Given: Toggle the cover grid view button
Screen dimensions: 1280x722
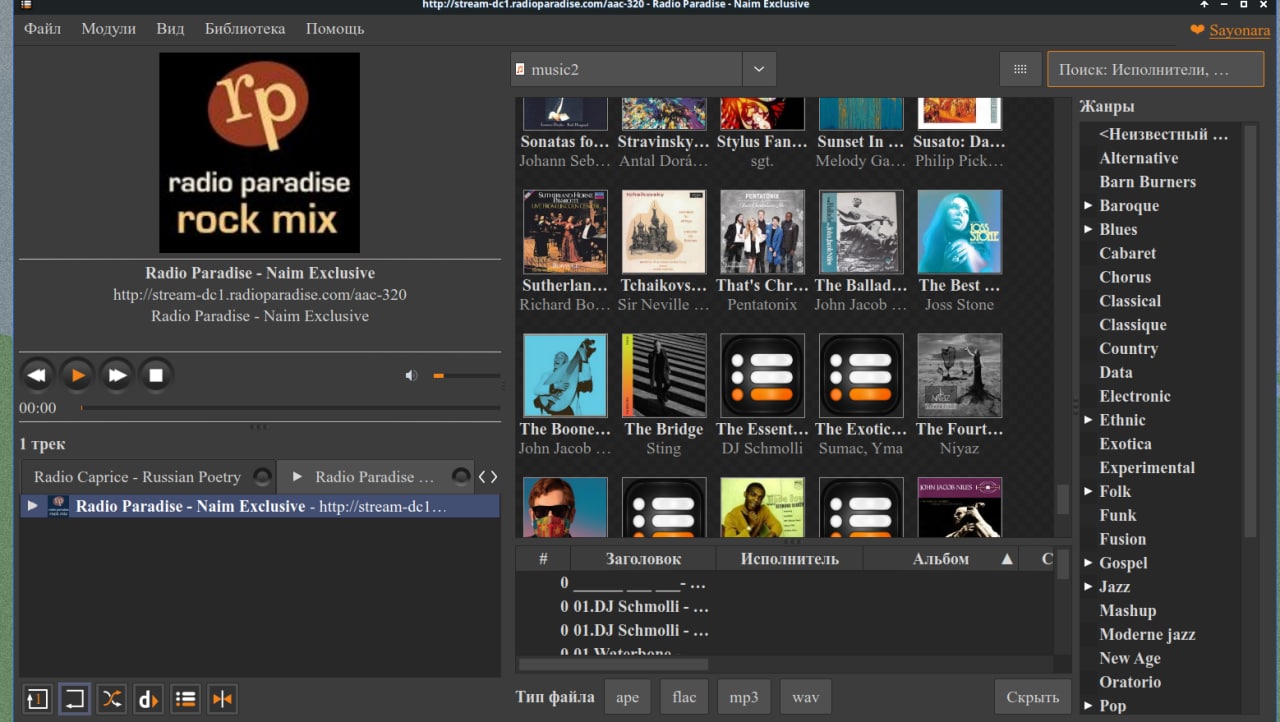Looking at the screenshot, I should point(1020,69).
